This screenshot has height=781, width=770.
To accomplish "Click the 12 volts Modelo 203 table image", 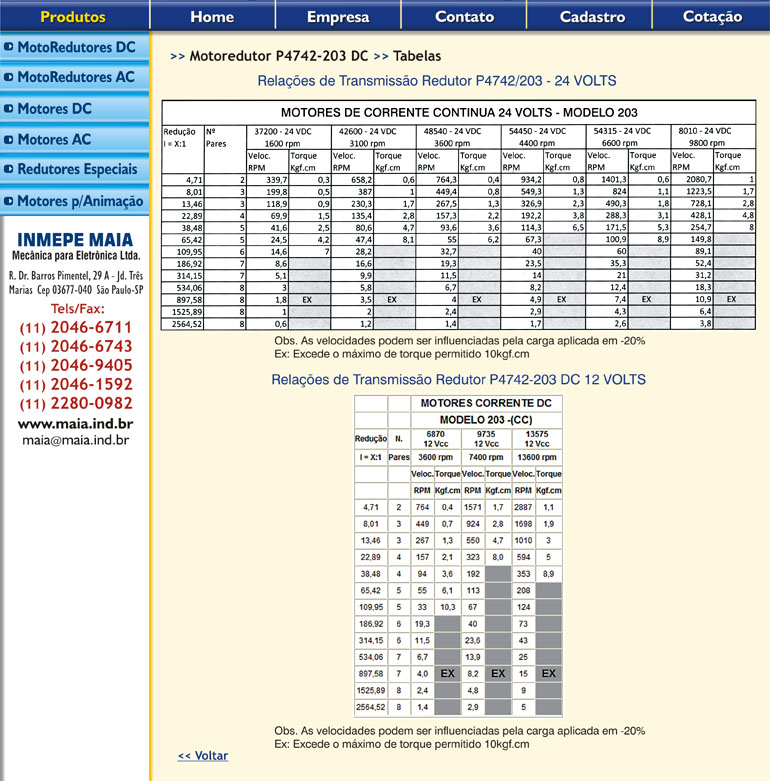I will click(x=459, y=555).
